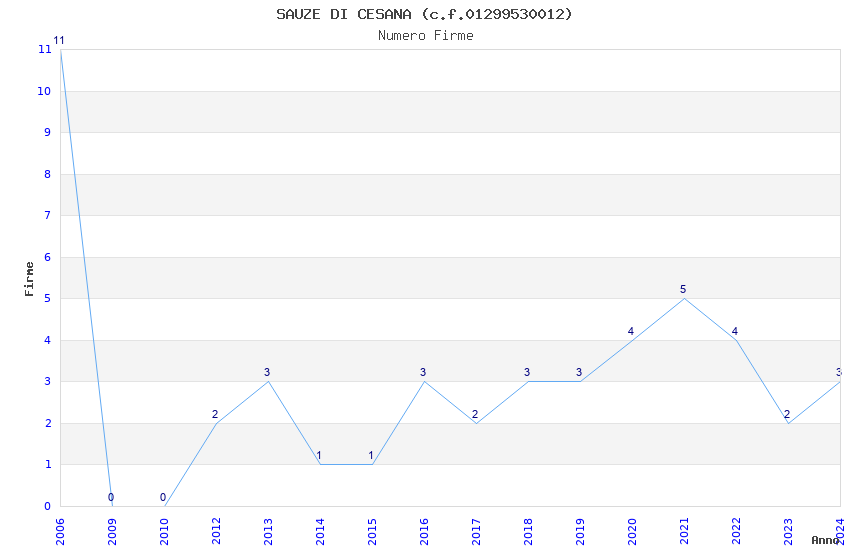Click y-axis tick label 0
The width and height of the screenshot is (850, 550).
click(x=48, y=506)
